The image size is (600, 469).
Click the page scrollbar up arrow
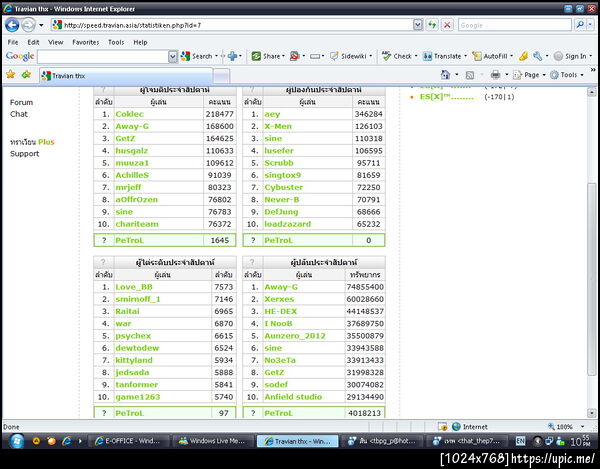coord(591,92)
